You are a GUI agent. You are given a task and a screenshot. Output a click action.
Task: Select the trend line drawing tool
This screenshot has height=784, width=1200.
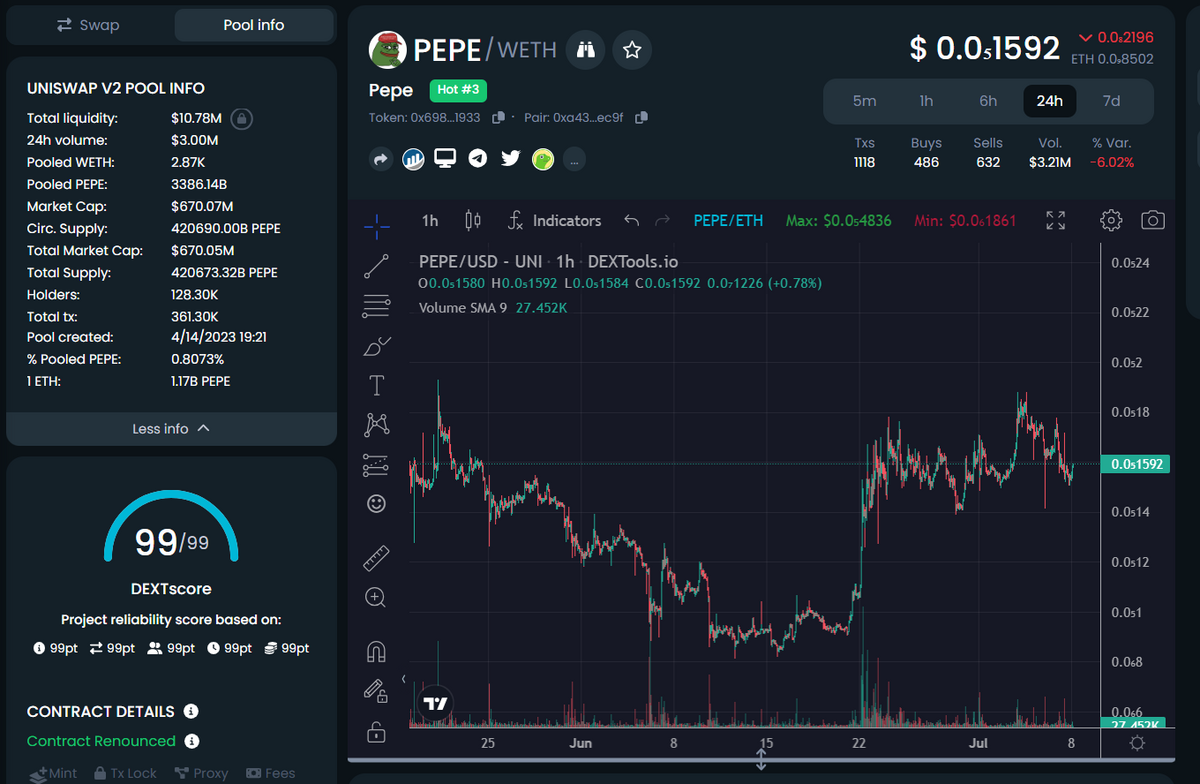click(377, 266)
